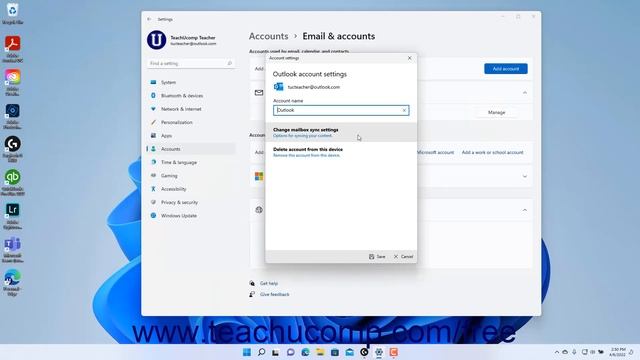The image size is (640, 360).
Task: Open Adobe Creative Cloud desktop shortcut
Action: tap(12, 77)
